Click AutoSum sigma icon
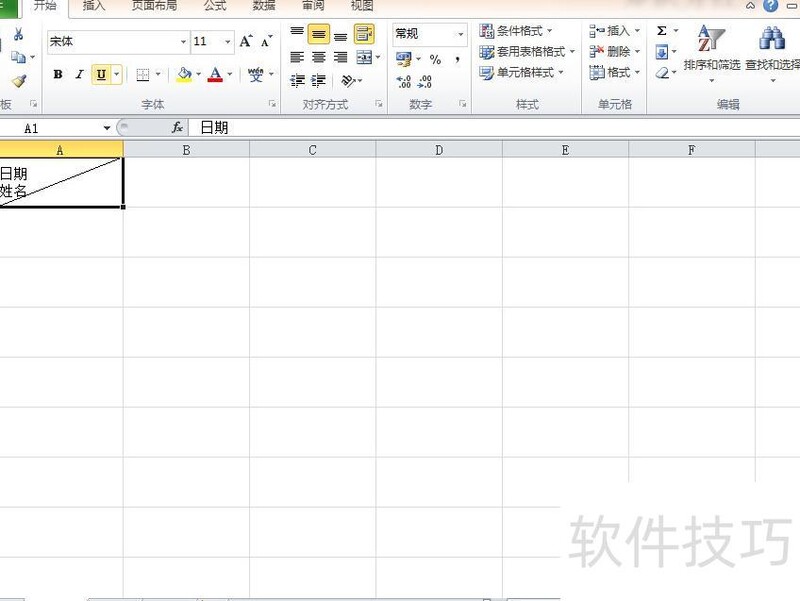Viewport: 800px width, 601px height. [662, 31]
